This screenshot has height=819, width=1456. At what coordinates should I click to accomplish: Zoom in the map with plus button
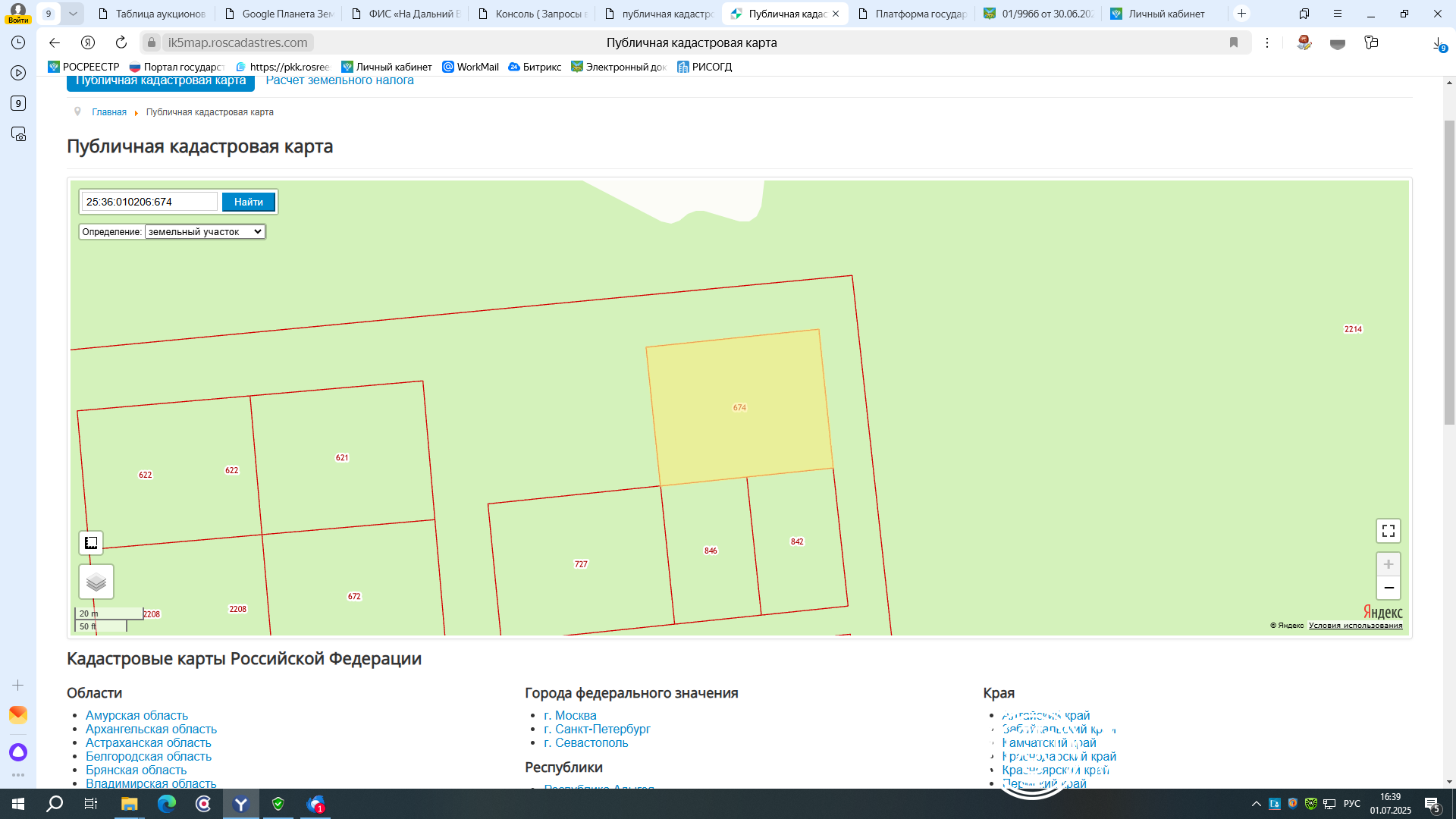point(1388,564)
